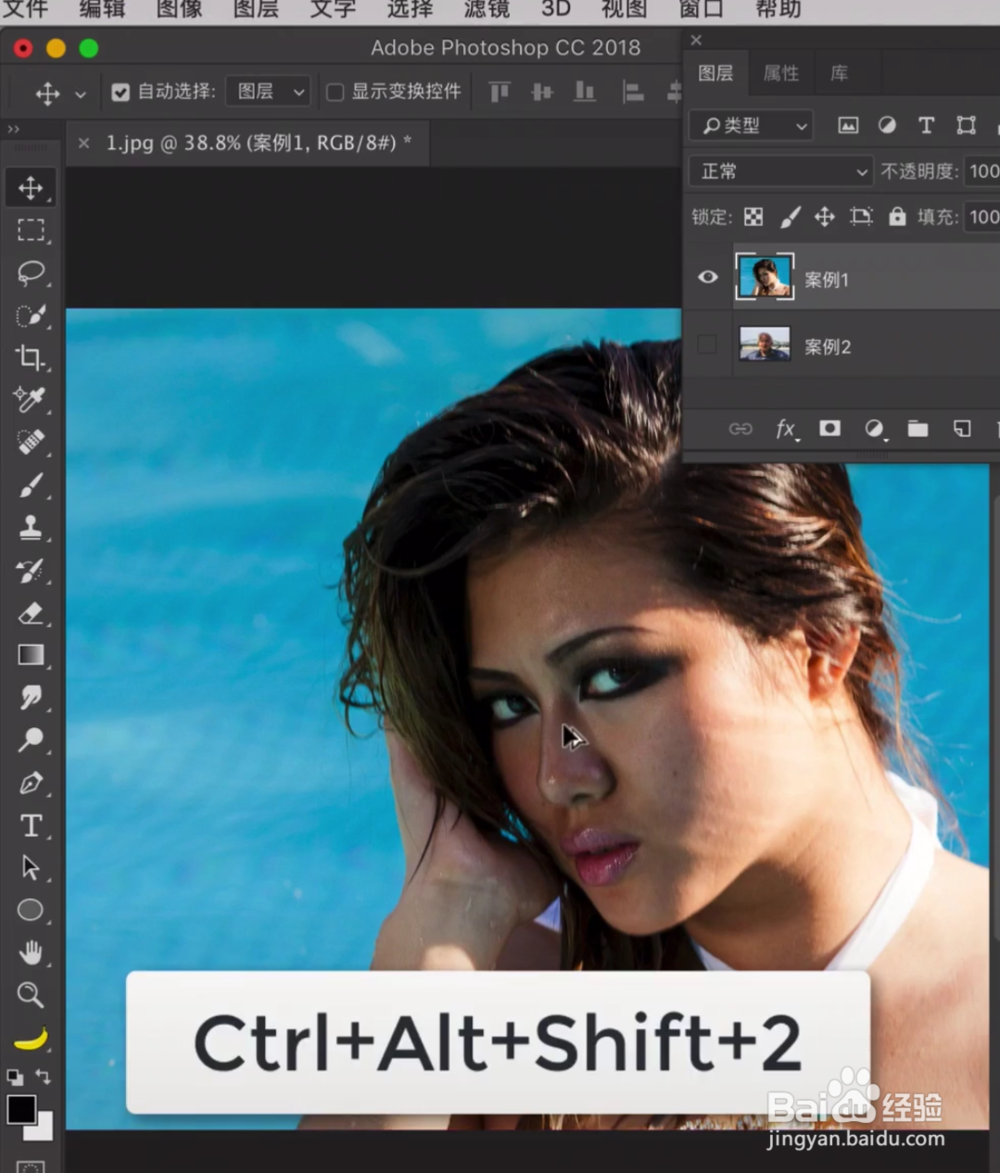Expand the collapsed toolbar double arrows

pyautogui.click(x=13, y=129)
